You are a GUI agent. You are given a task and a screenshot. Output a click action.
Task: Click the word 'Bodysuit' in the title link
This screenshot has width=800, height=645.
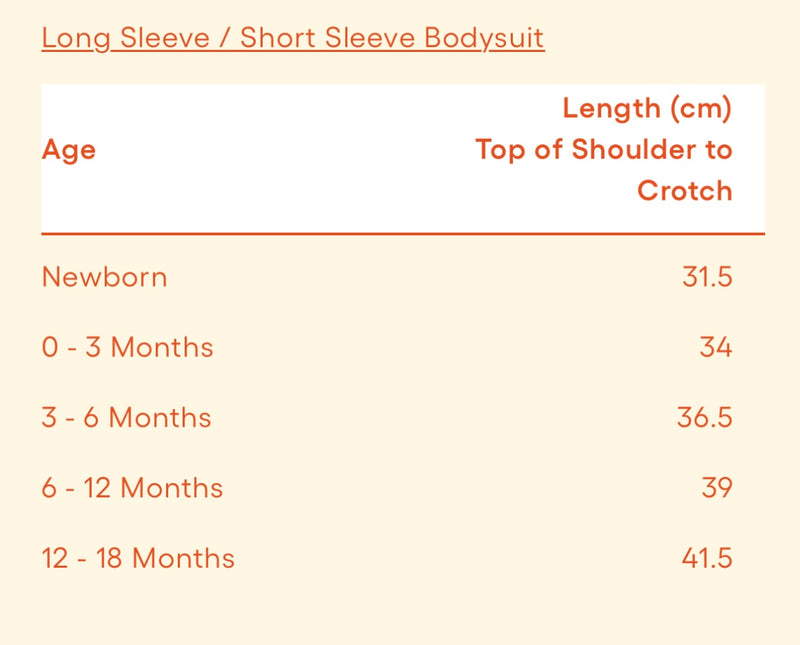[483, 39]
